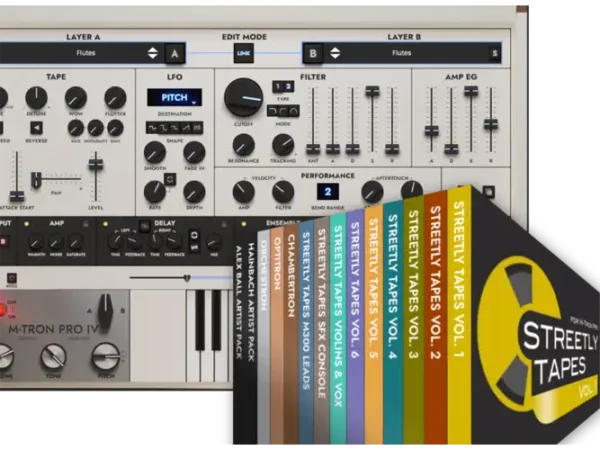Select the sawtooth down LFO shape

click(x=174, y=128)
